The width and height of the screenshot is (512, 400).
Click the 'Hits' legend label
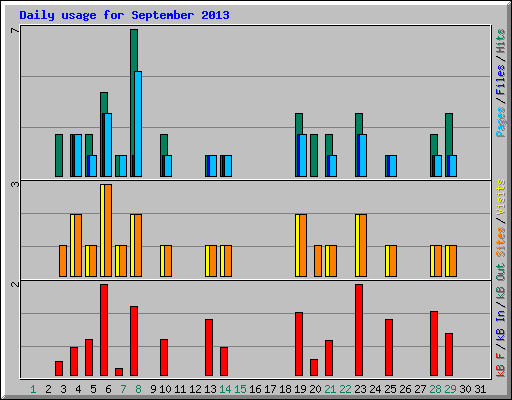tap(501, 41)
